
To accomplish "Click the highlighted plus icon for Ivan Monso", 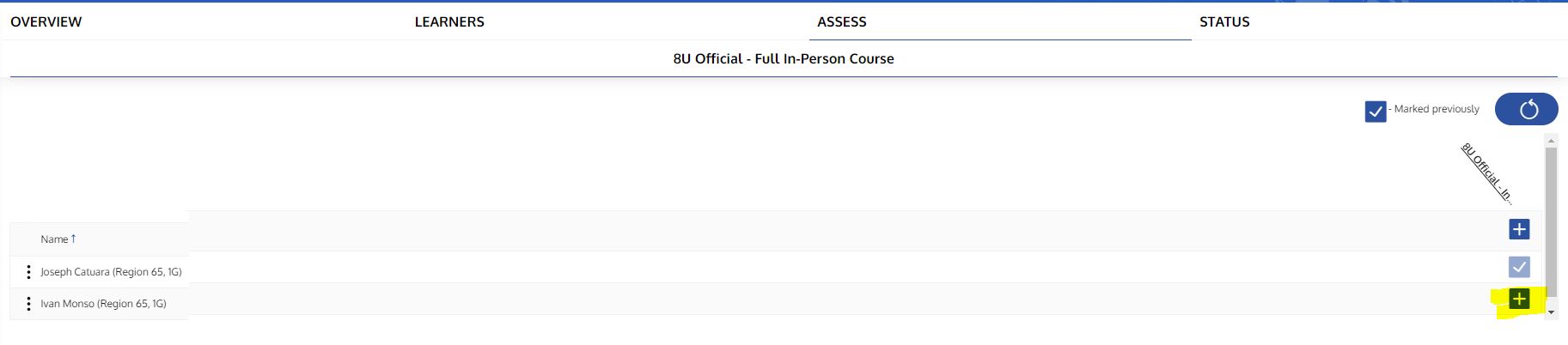I will 1519,299.
